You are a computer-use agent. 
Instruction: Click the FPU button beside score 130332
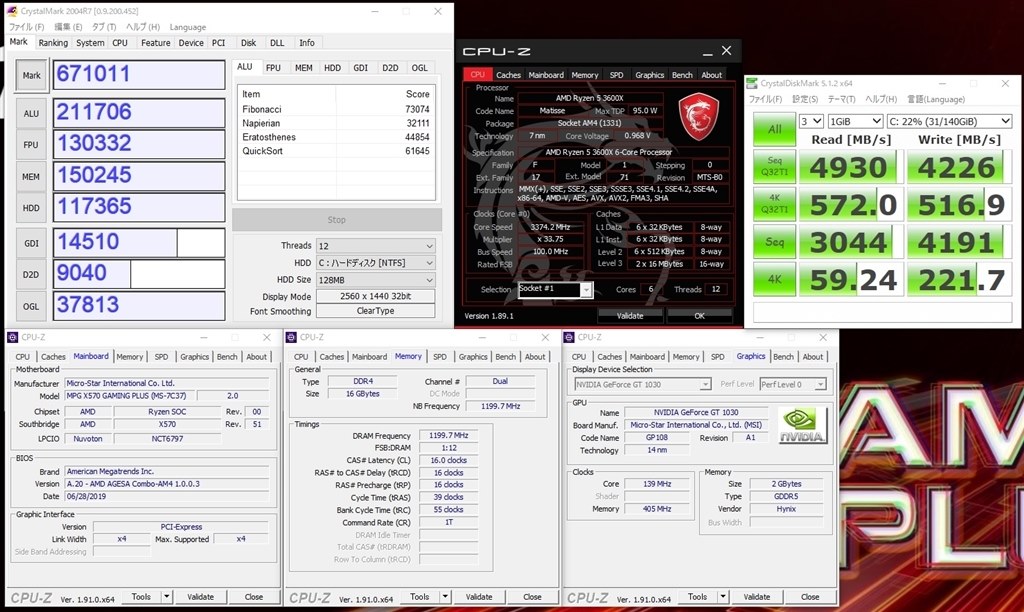31,145
